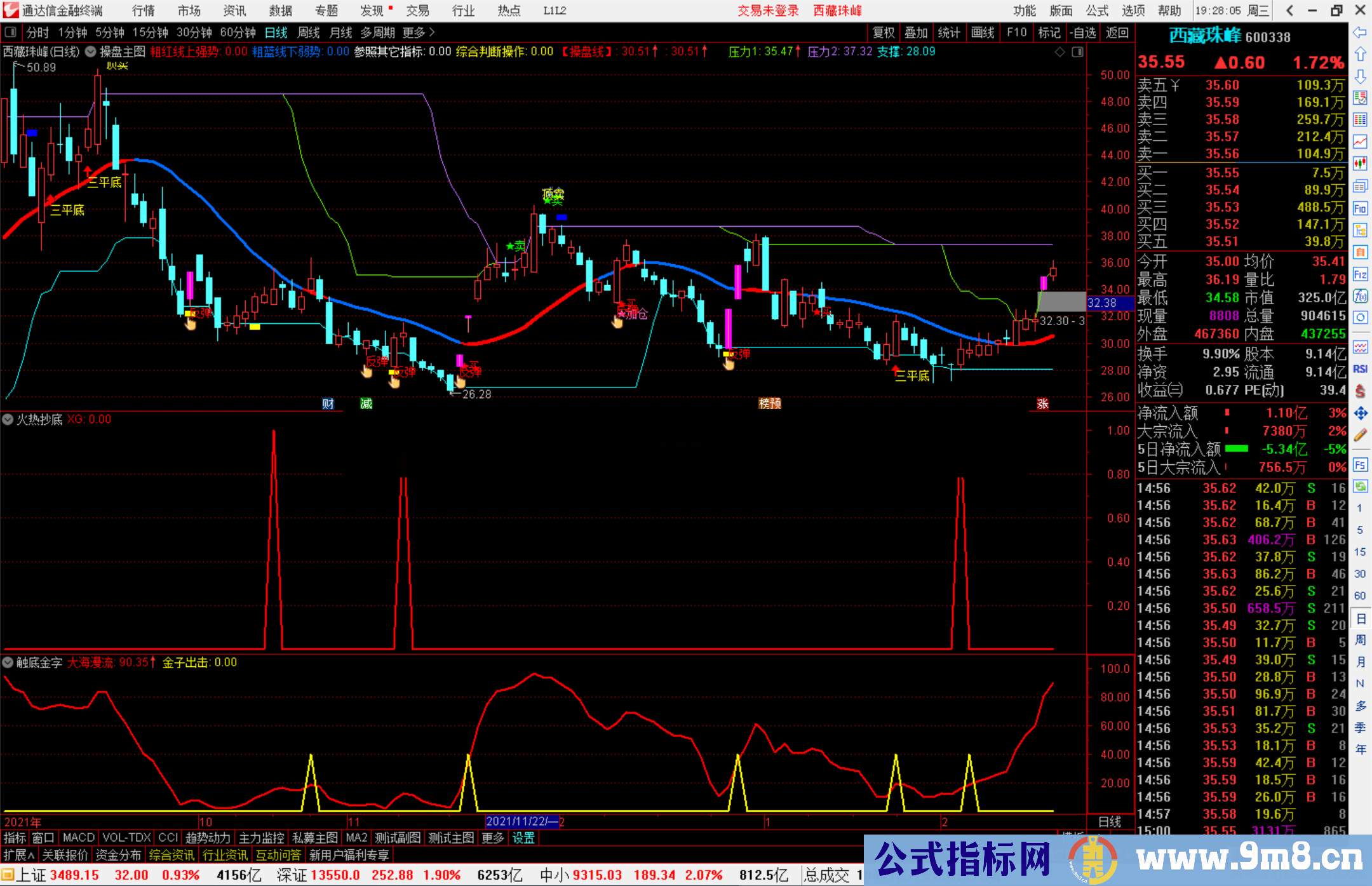Click the back arrow icon in right sidebar

1360,32
